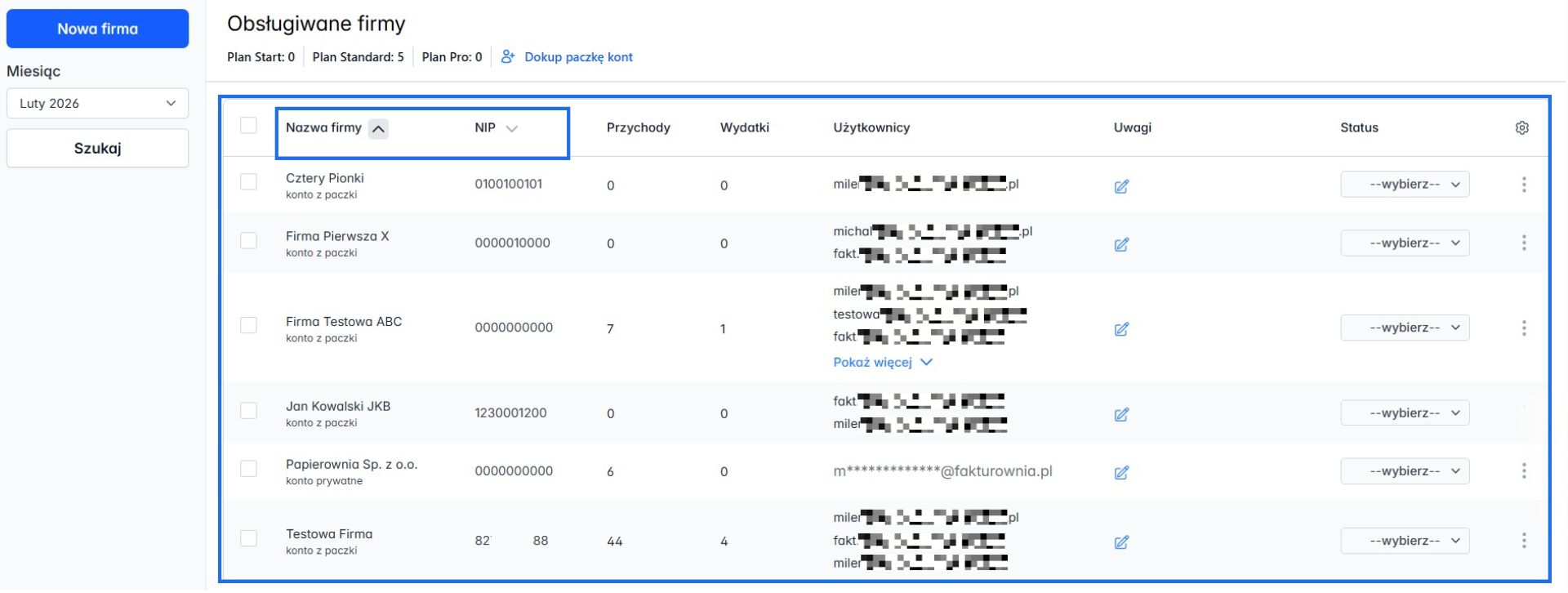Open three-dot menu for Testowa Firma
1568x593 pixels.
(x=1523, y=541)
